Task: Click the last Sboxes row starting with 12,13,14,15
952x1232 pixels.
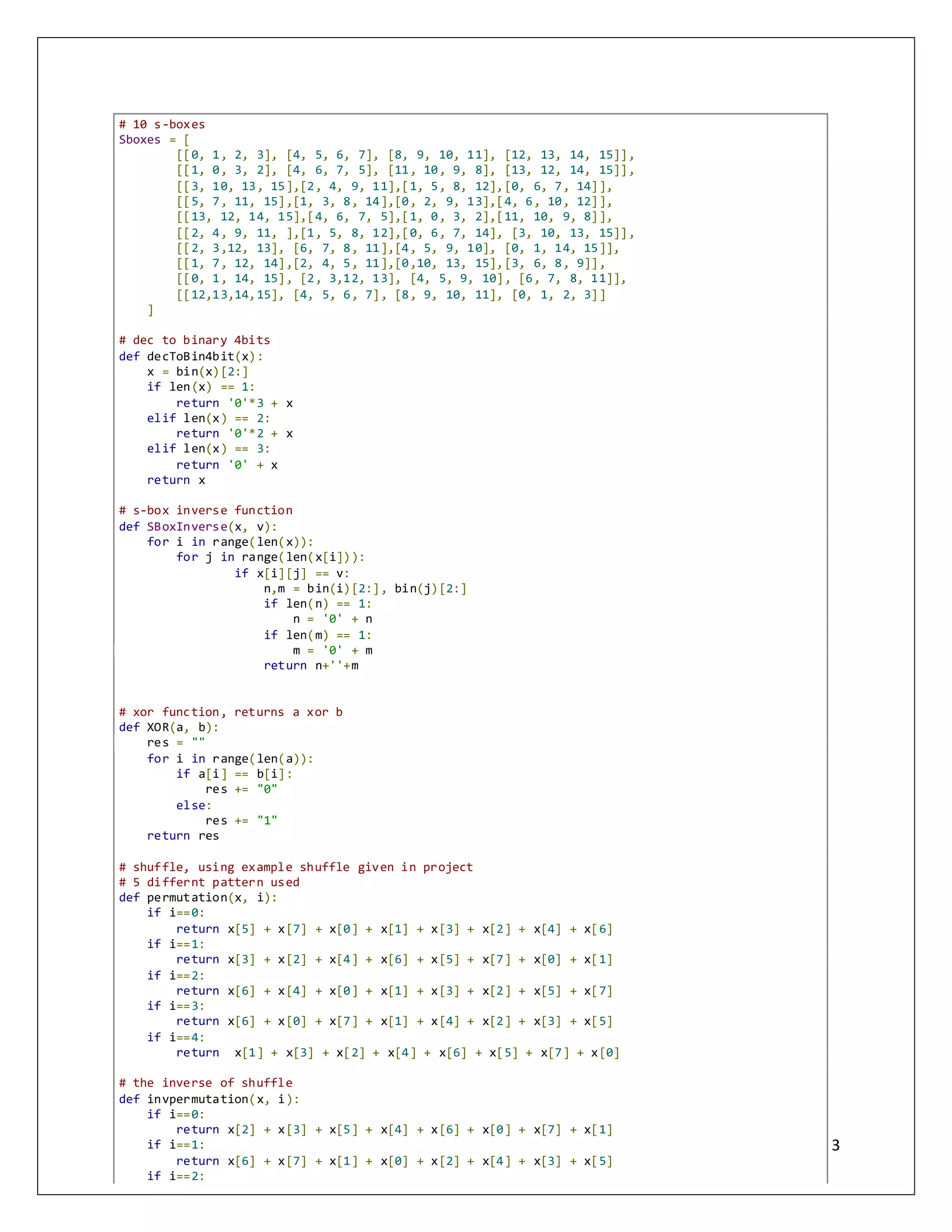Action: click(391, 294)
